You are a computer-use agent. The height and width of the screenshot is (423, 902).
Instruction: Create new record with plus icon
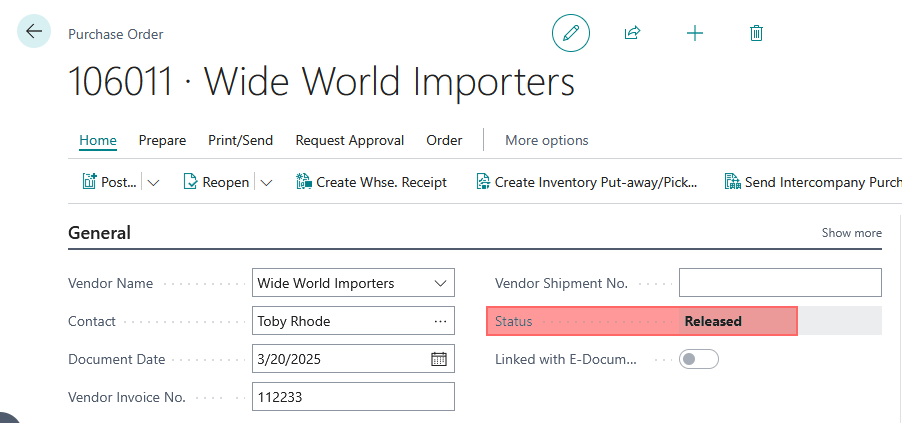[x=695, y=33]
